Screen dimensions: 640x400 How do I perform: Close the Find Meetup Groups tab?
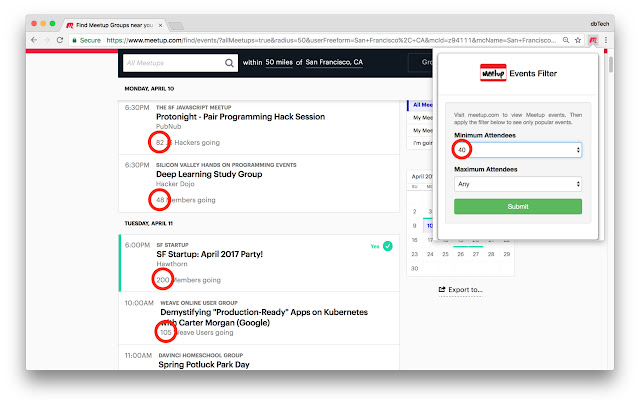pyautogui.click(x=160, y=25)
